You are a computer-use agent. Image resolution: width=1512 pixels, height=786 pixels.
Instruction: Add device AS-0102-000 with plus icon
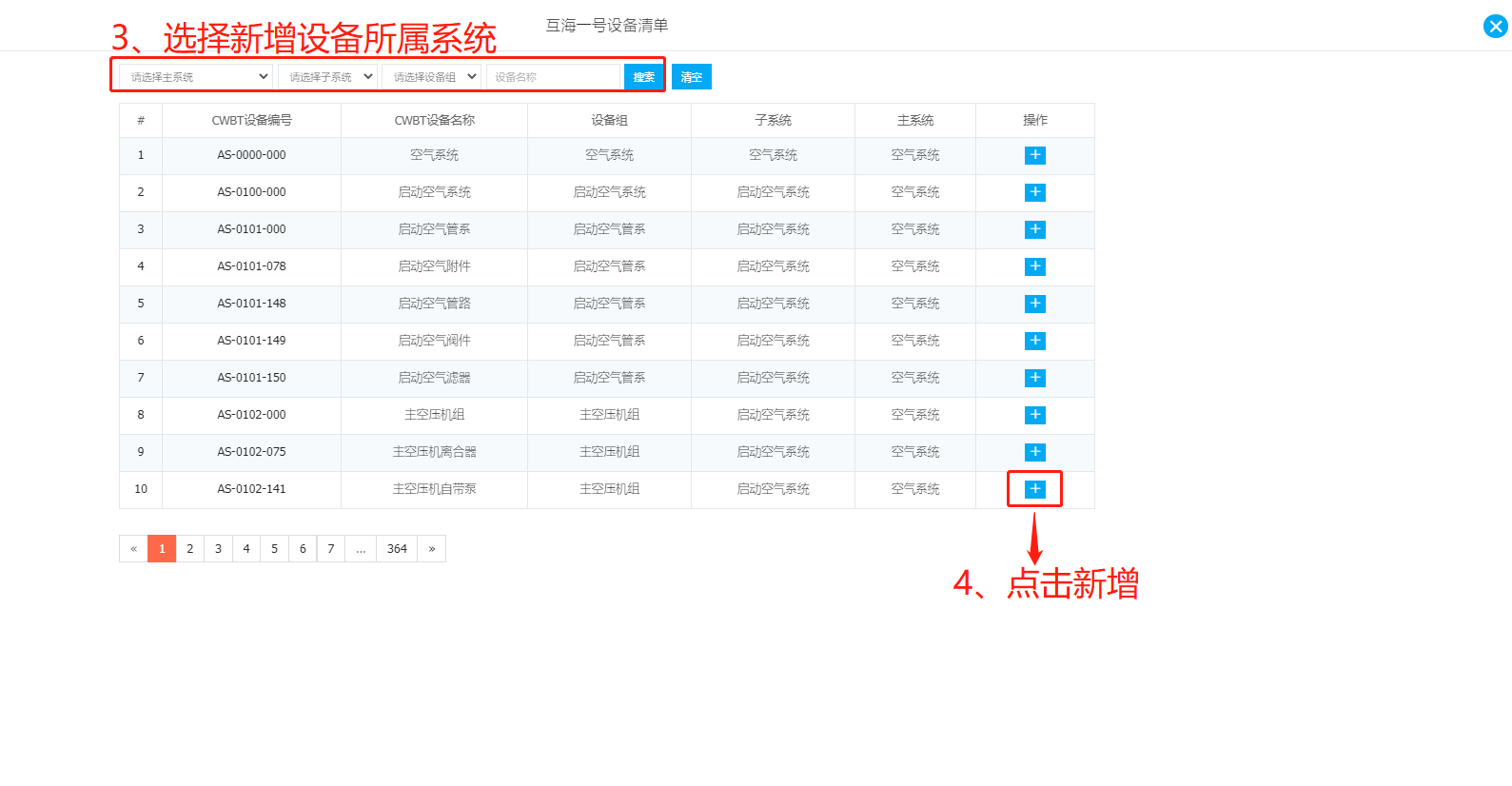pyautogui.click(x=1035, y=415)
